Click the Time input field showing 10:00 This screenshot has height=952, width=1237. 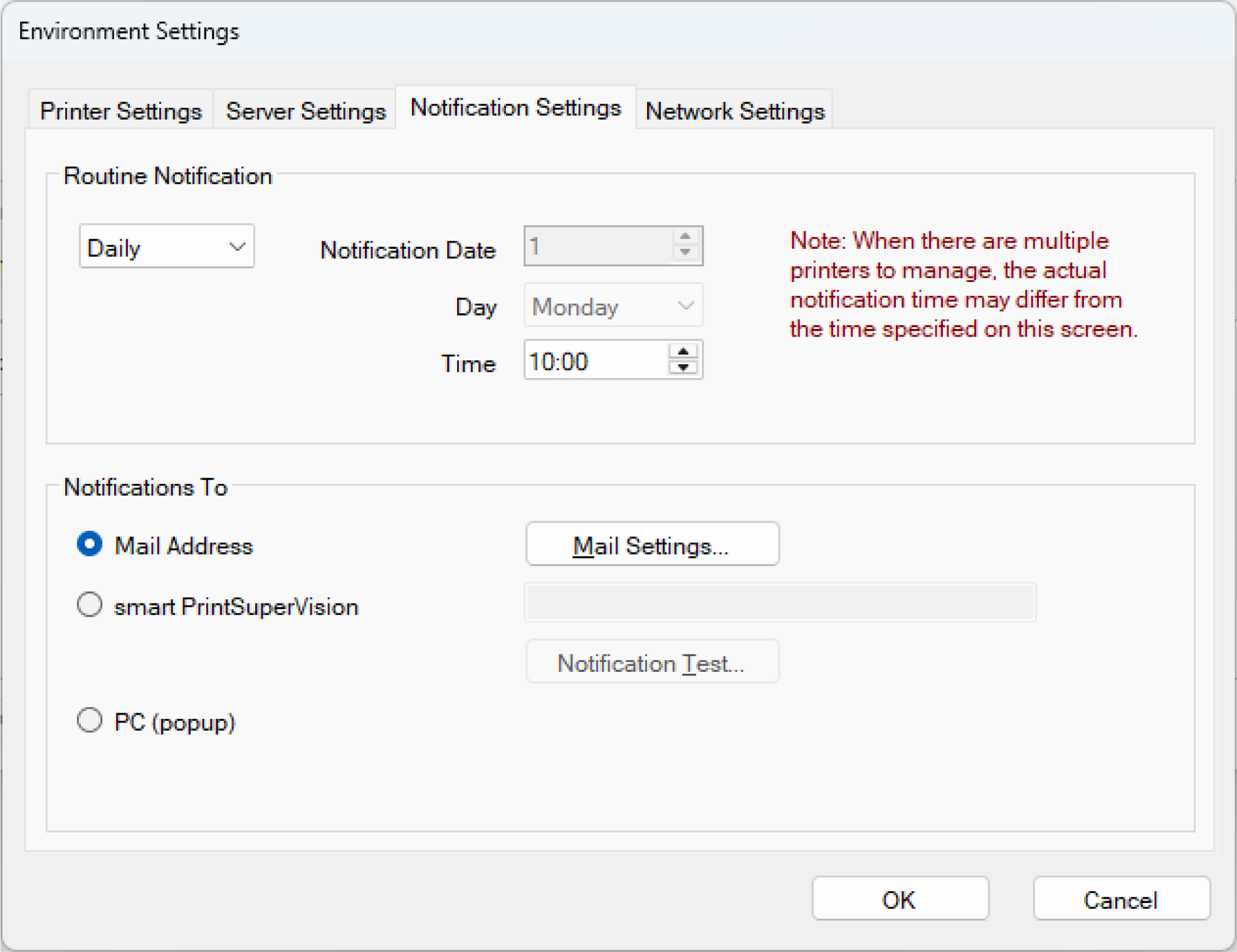(592, 361)
